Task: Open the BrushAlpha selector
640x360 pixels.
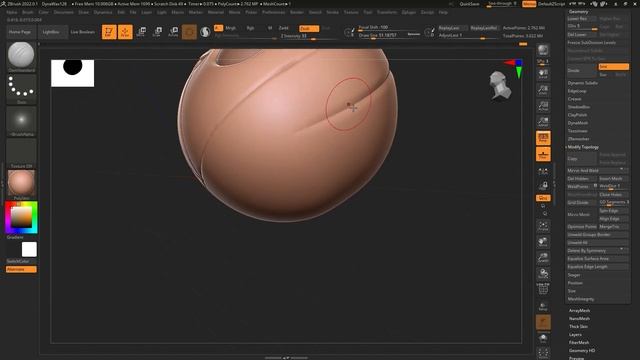Action: pos(21,121)
